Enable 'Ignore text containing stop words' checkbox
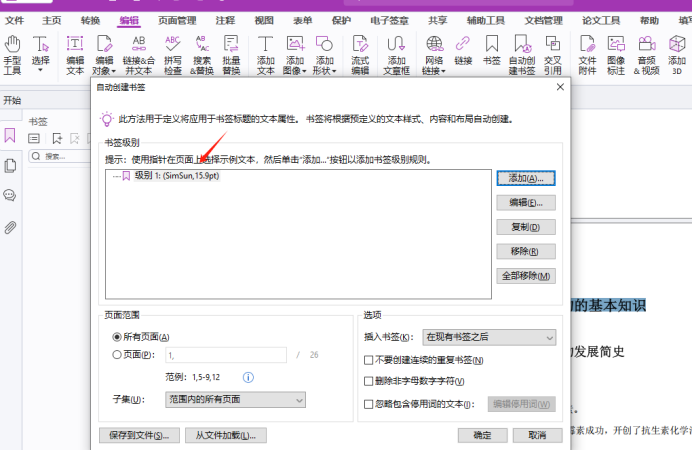This screenshot has height=450, width=693. point(369,404)
